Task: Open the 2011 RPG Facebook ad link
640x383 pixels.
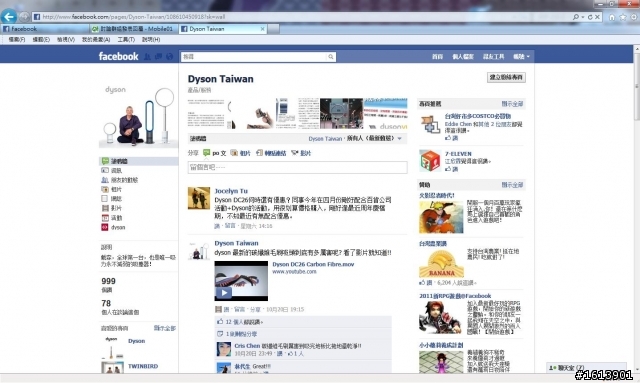Action: tap(455, 296)
